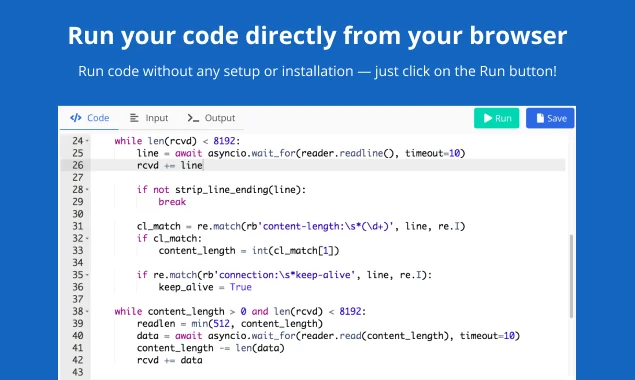Click the keep-alive re.match condition on line 35
This screenshot has height=380, width=635.
coord(285,275)
